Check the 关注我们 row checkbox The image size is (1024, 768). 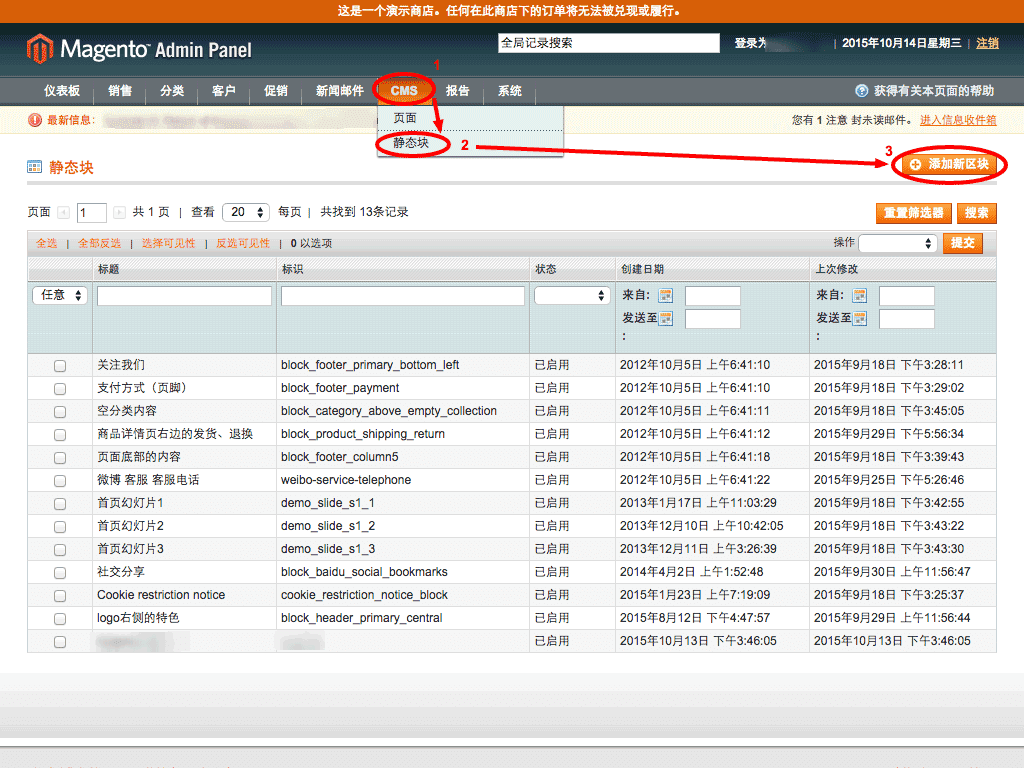tap(60, 366)
